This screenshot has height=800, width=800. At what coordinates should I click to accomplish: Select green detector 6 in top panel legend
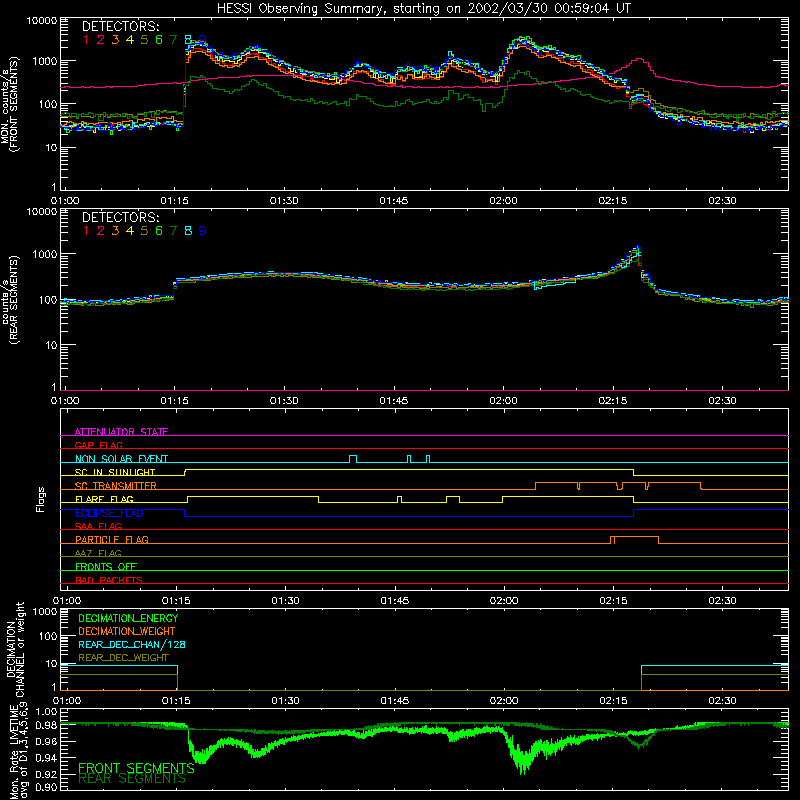pyautogui.click(x=159, y=40)
